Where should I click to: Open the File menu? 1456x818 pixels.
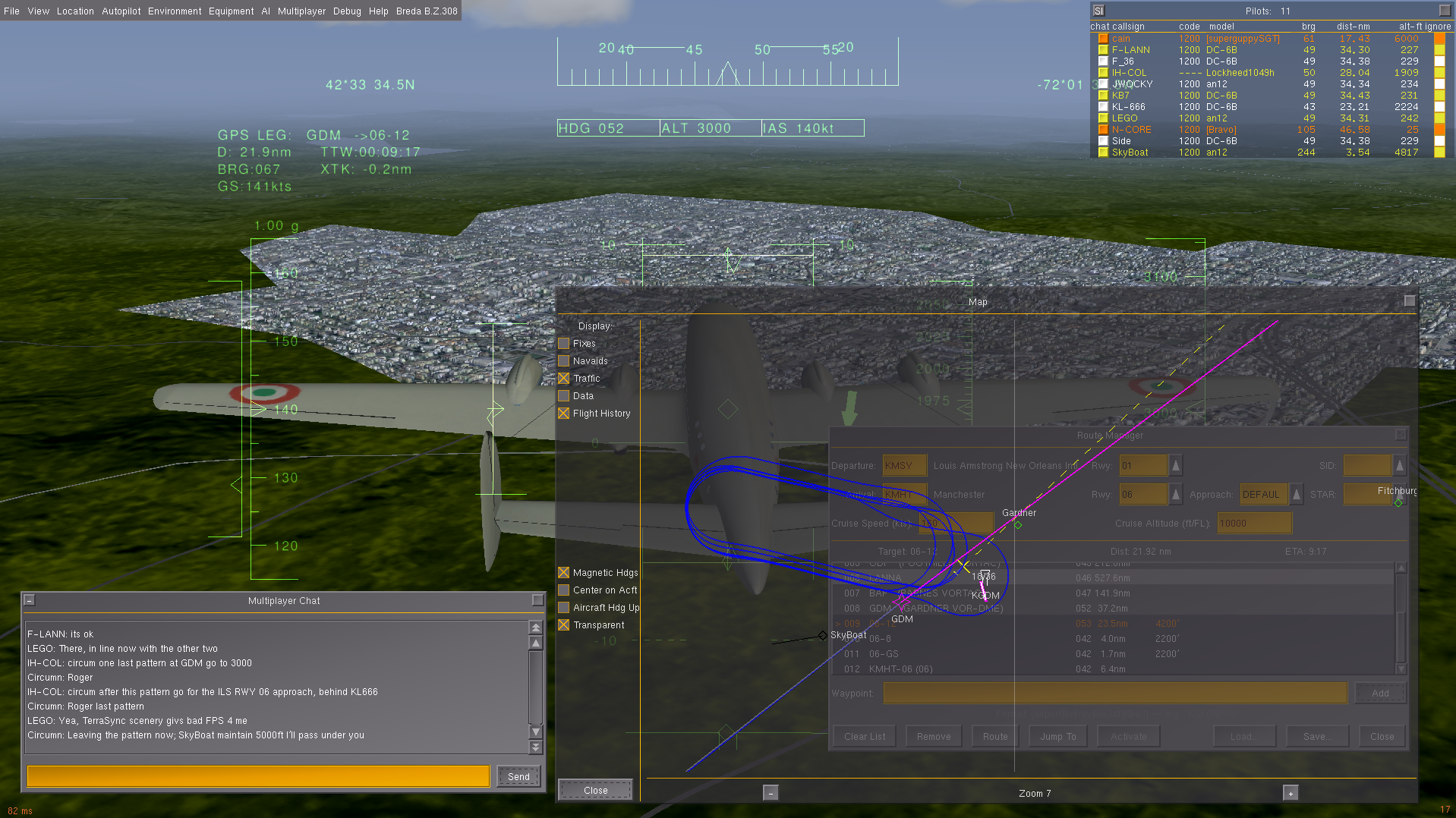[x=11, y=11]
